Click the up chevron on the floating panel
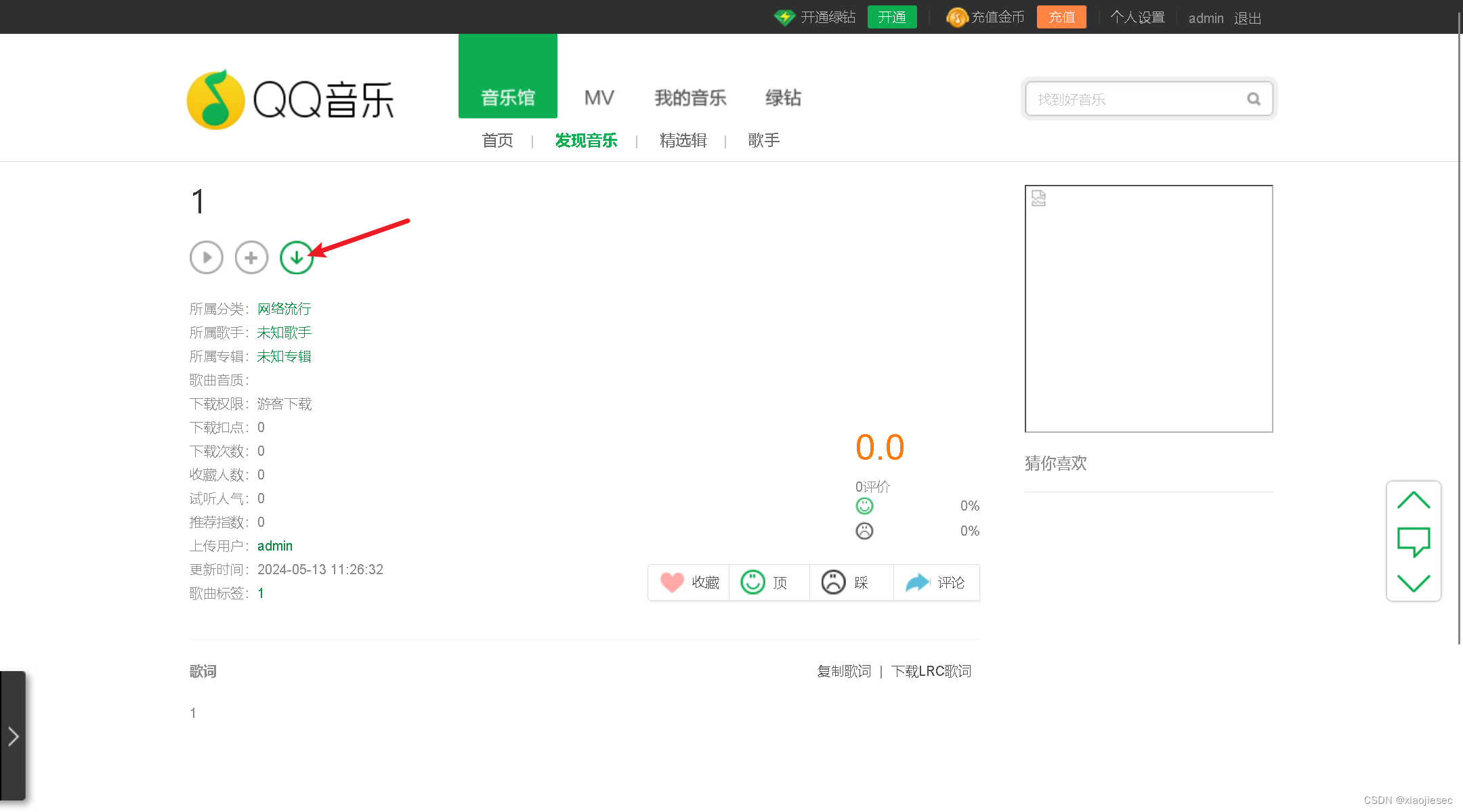This screenshot has width=1463, height=812. click(1414, 499)
